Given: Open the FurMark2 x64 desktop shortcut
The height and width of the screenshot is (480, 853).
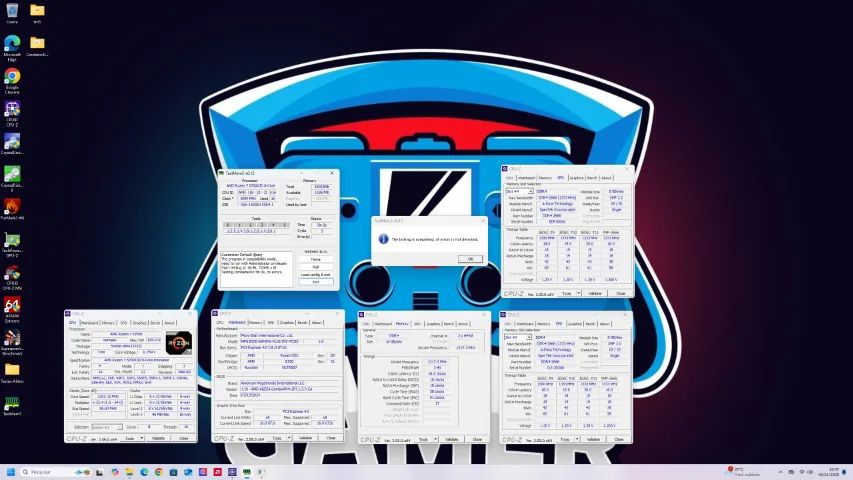Looking at the screenshot, I should (12, 210).
